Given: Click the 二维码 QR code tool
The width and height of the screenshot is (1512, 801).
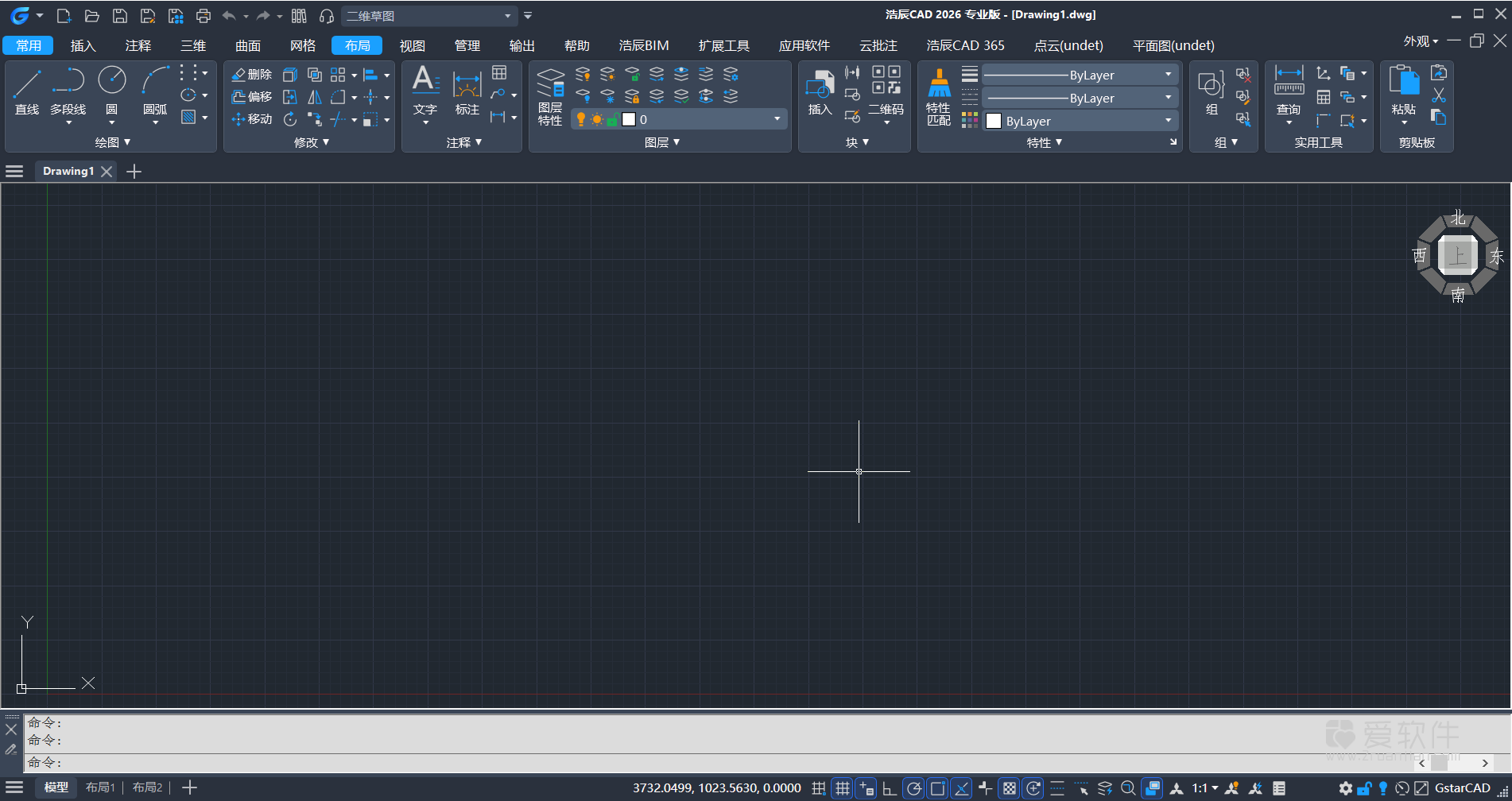Looking at the screenshot, I should [886, 91].
